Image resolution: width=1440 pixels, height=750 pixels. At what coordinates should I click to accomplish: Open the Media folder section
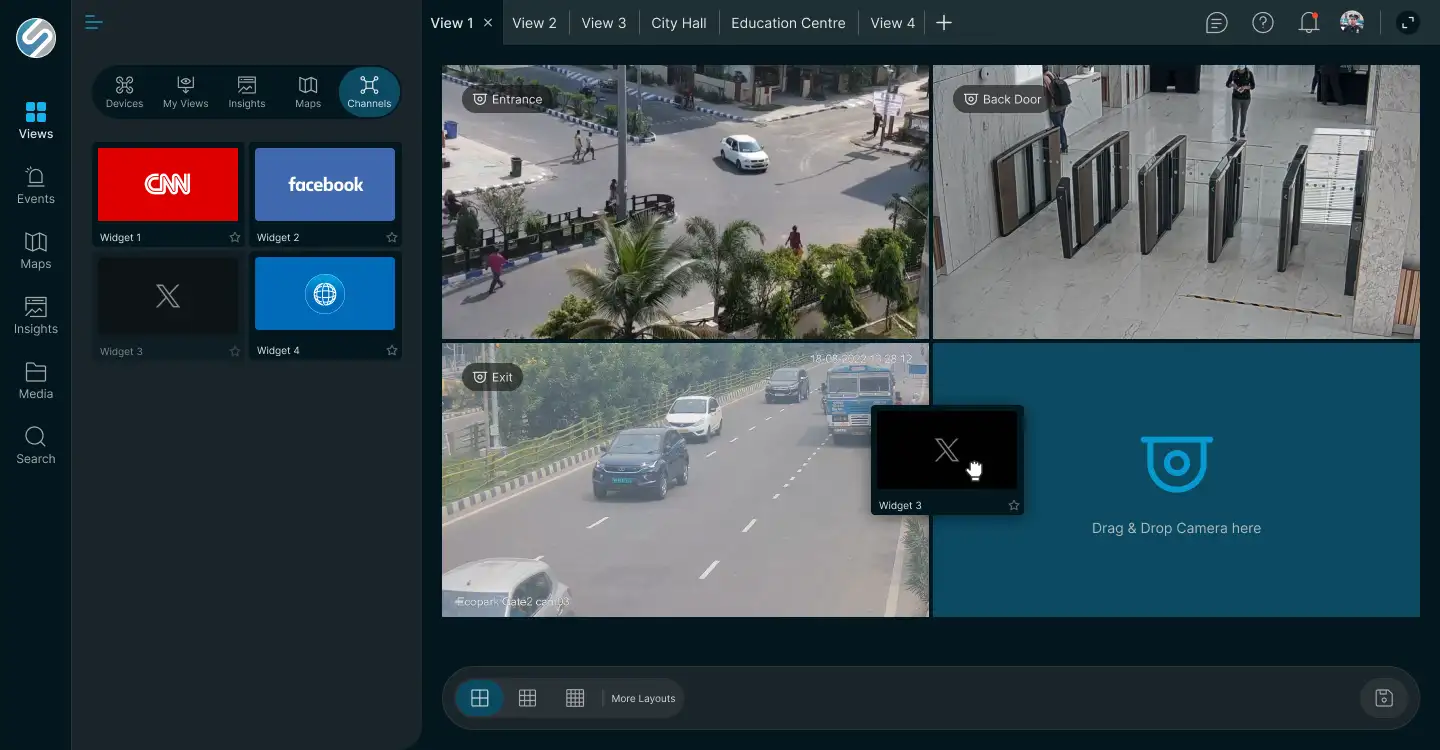point(35,380)
